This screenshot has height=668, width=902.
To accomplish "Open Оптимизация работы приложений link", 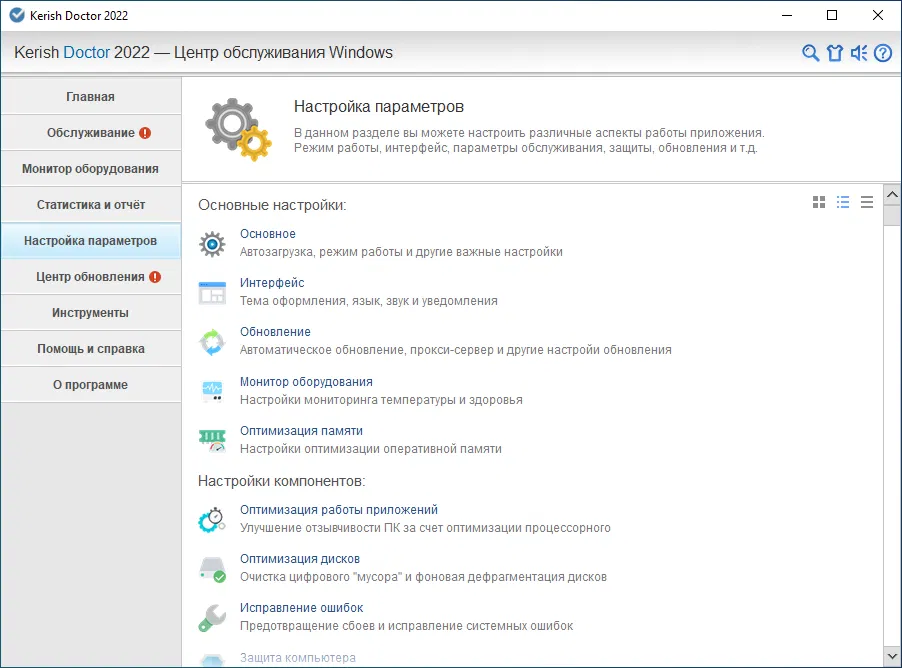I will pos(339,509).
